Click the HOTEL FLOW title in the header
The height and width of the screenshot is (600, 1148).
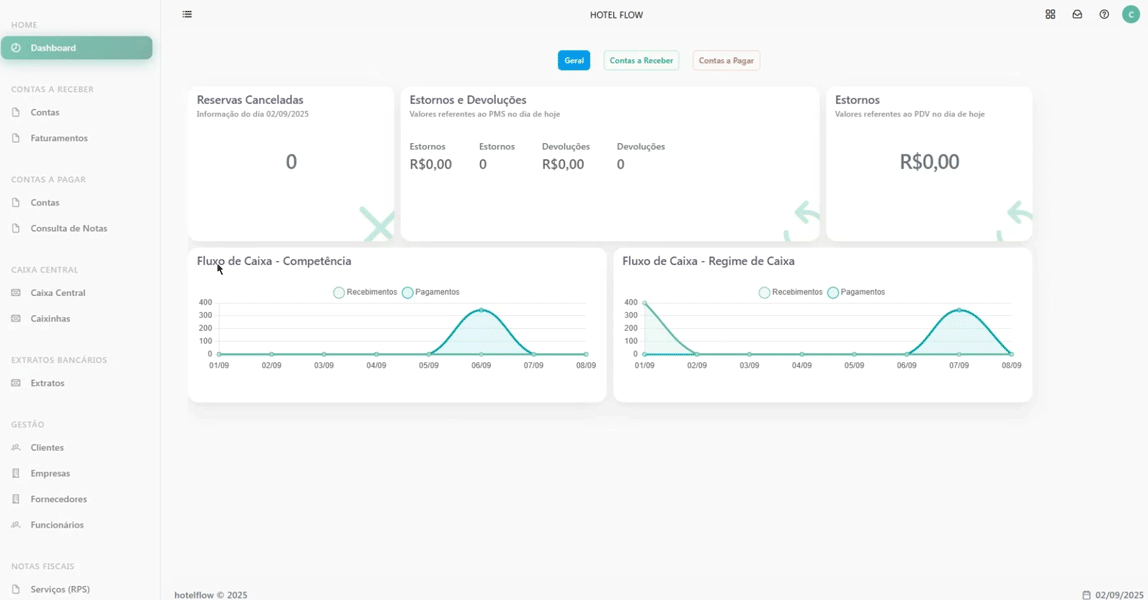pyautogui.click(x=616, y=15)
